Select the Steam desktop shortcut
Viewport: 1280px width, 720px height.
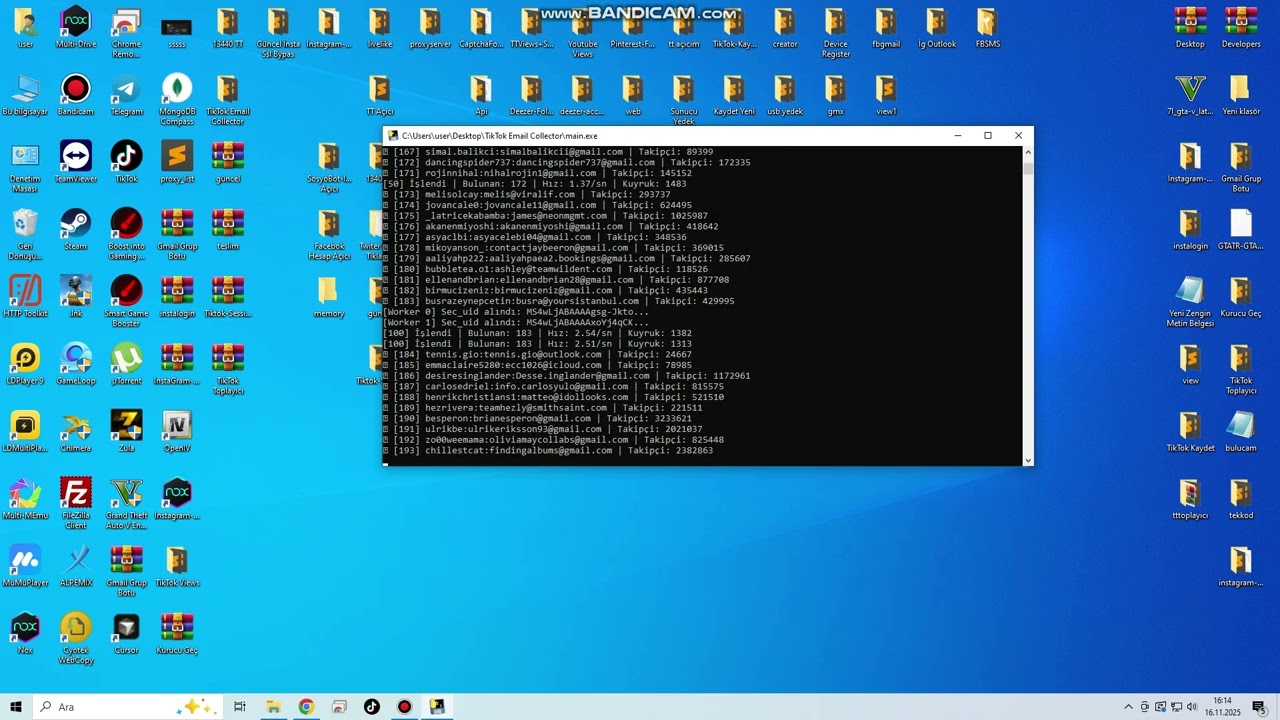click(76, 230)
